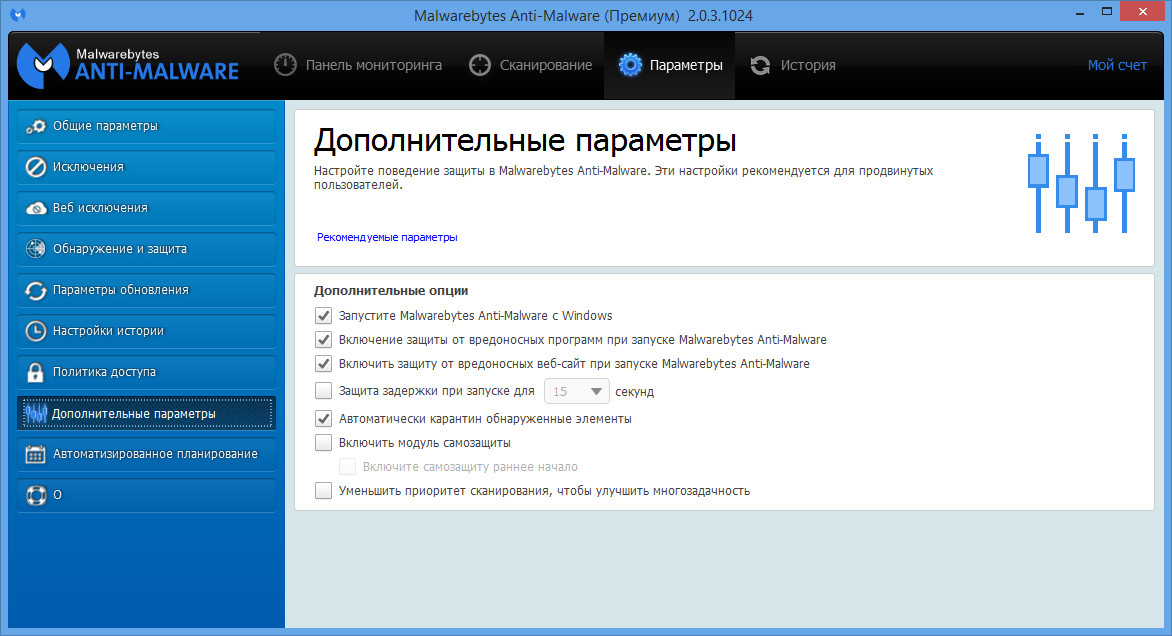Click the scan crosshair icon

tap(479, 65)
